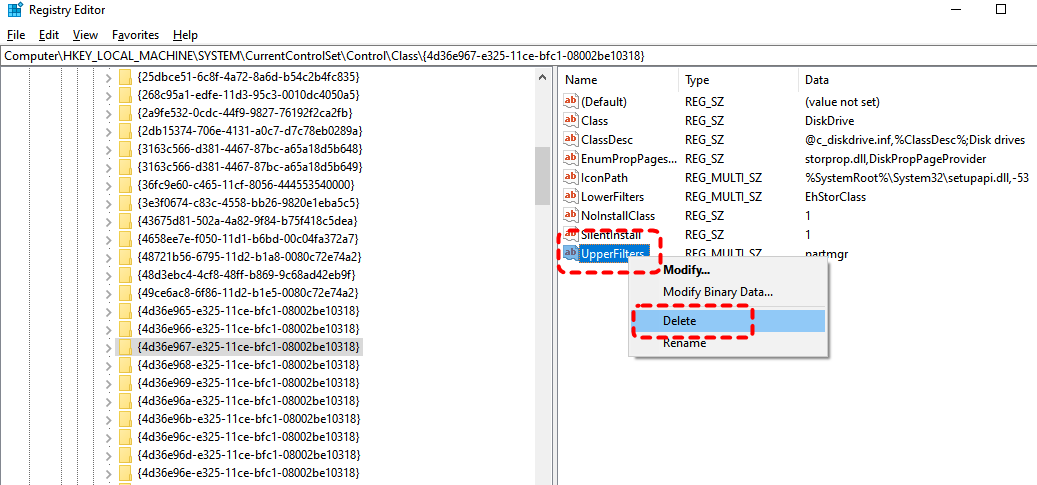Expand the {36fc9e60-c465-11cf-8056-444553540000} key
Screen dimensions: 1037x485
click(108, 185)
